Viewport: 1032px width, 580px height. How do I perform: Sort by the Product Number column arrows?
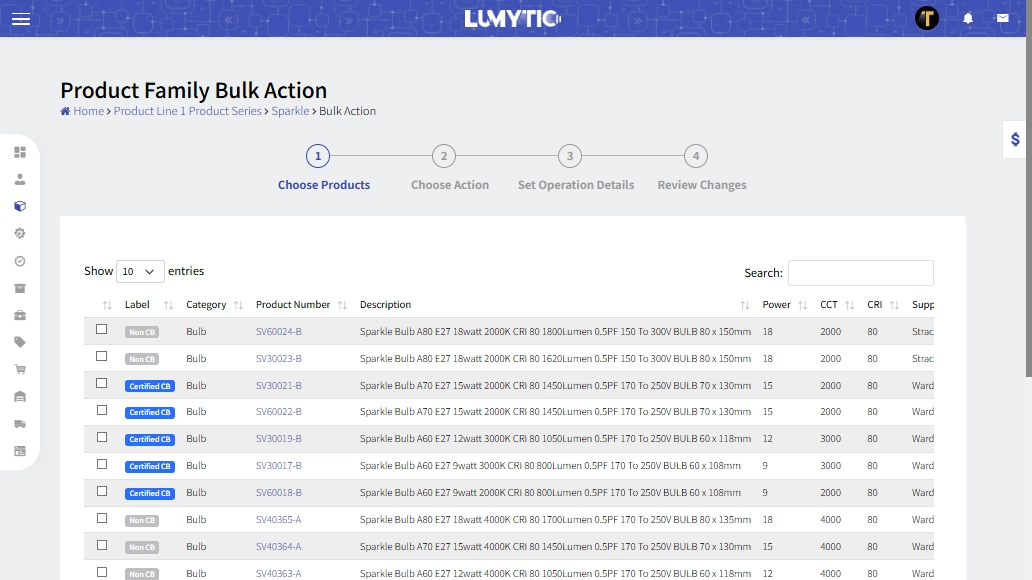click(342, 305)
